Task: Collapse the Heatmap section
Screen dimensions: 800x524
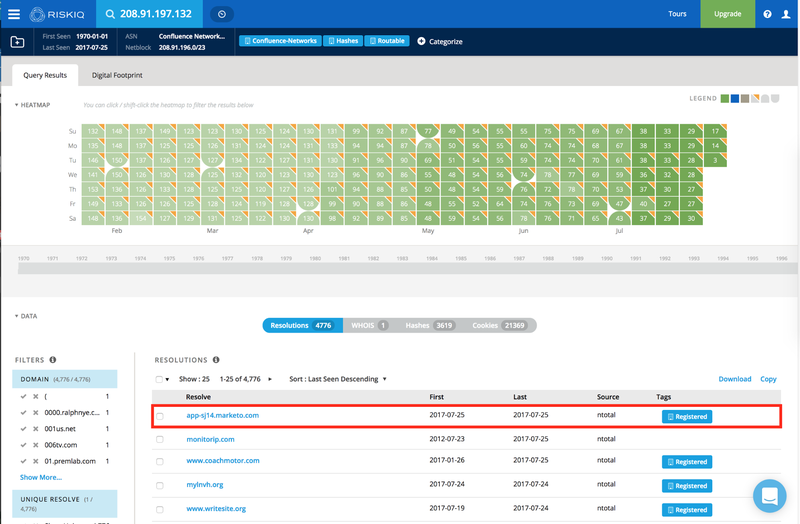Action: click(32, 105)
